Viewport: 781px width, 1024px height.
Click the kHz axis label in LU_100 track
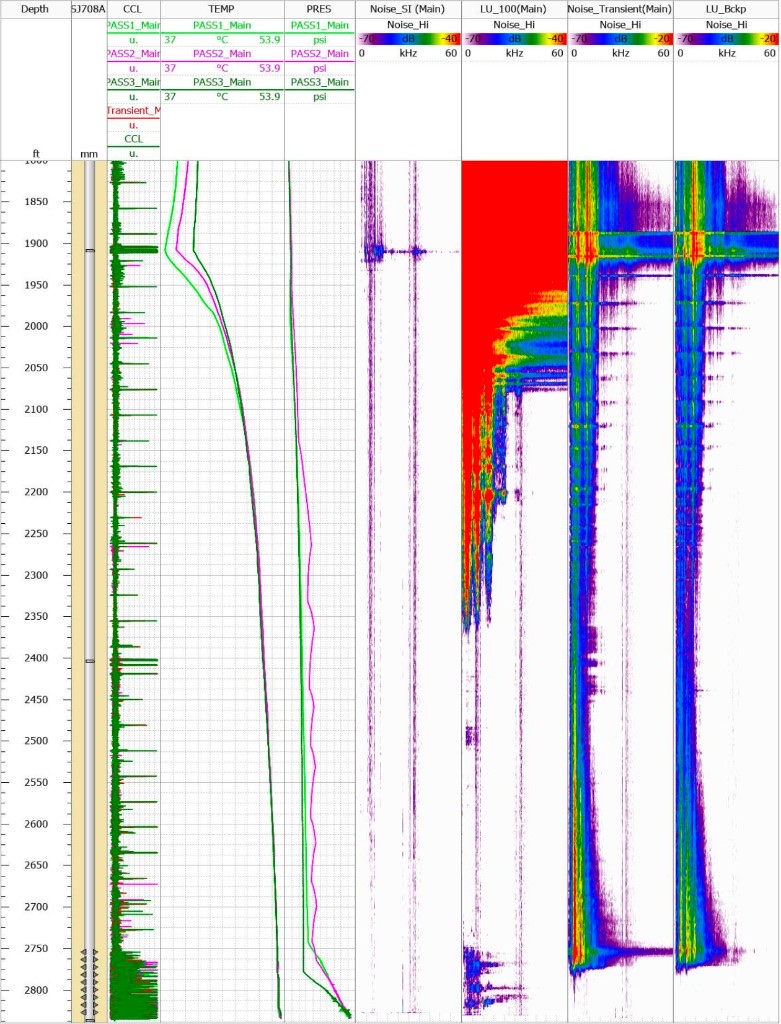(x=514, y=54)
